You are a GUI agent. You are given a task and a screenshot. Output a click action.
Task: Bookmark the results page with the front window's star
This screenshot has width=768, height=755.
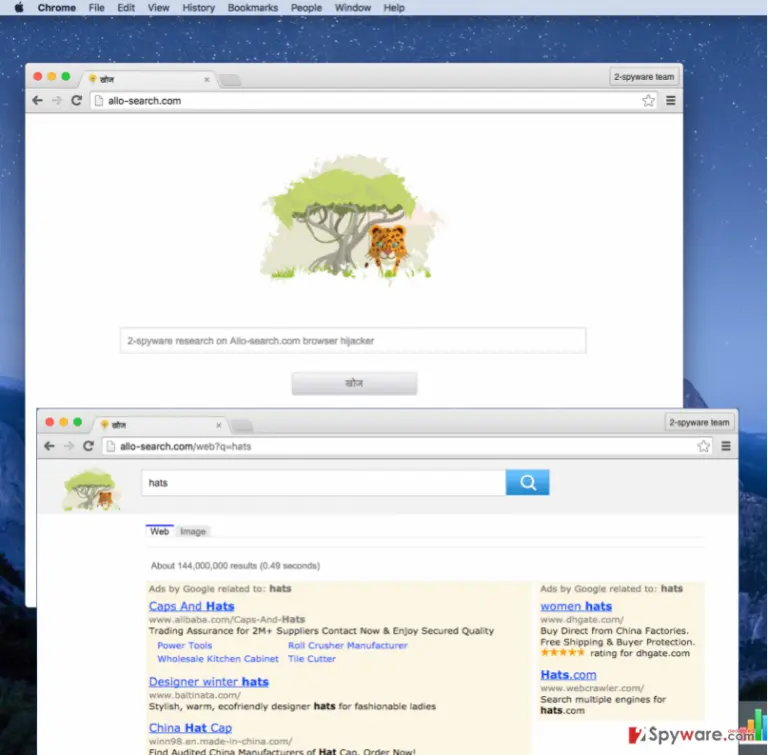703,446
